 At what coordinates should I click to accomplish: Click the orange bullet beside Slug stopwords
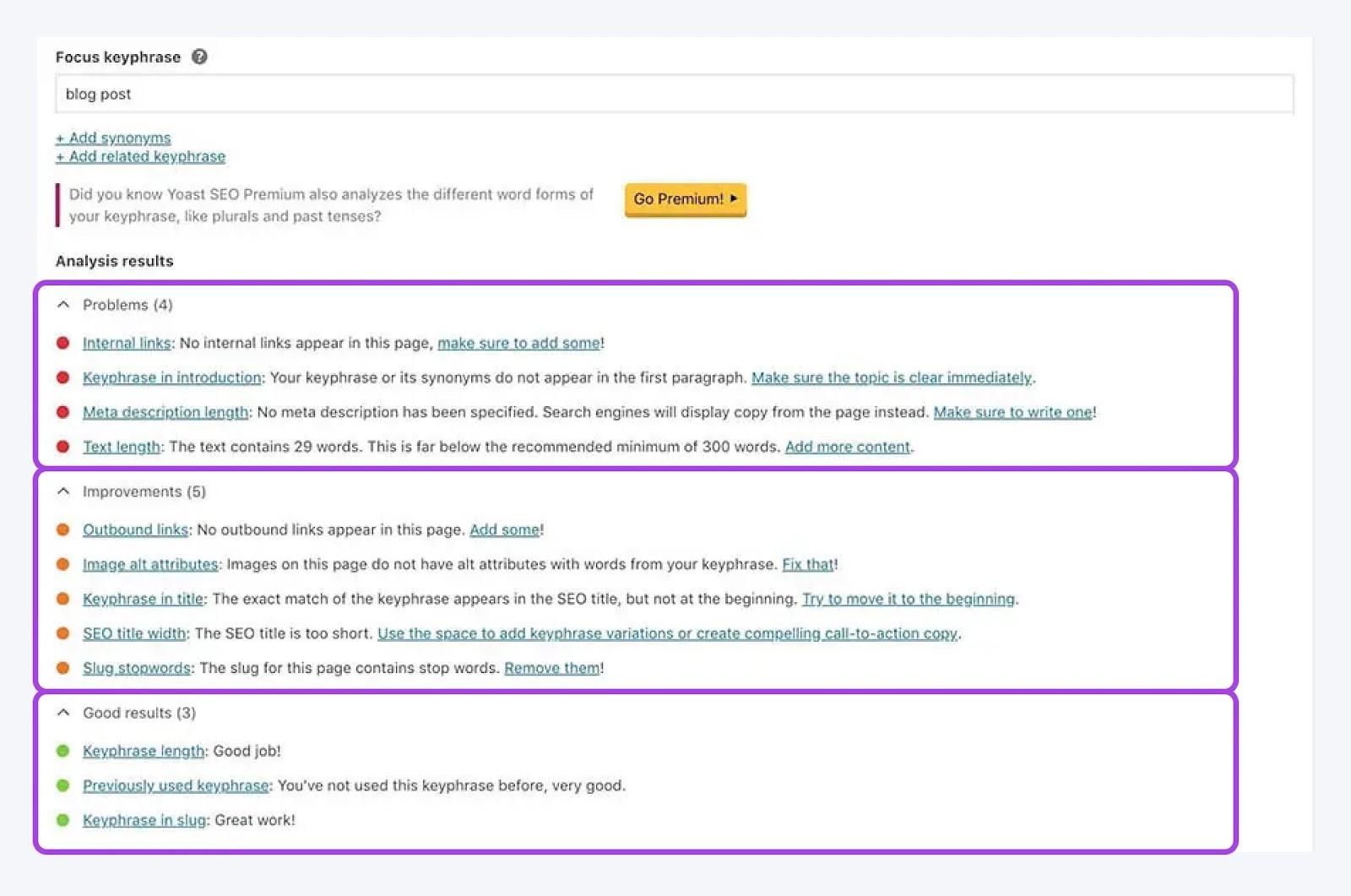pyautogui.click(x=62, y=668)
